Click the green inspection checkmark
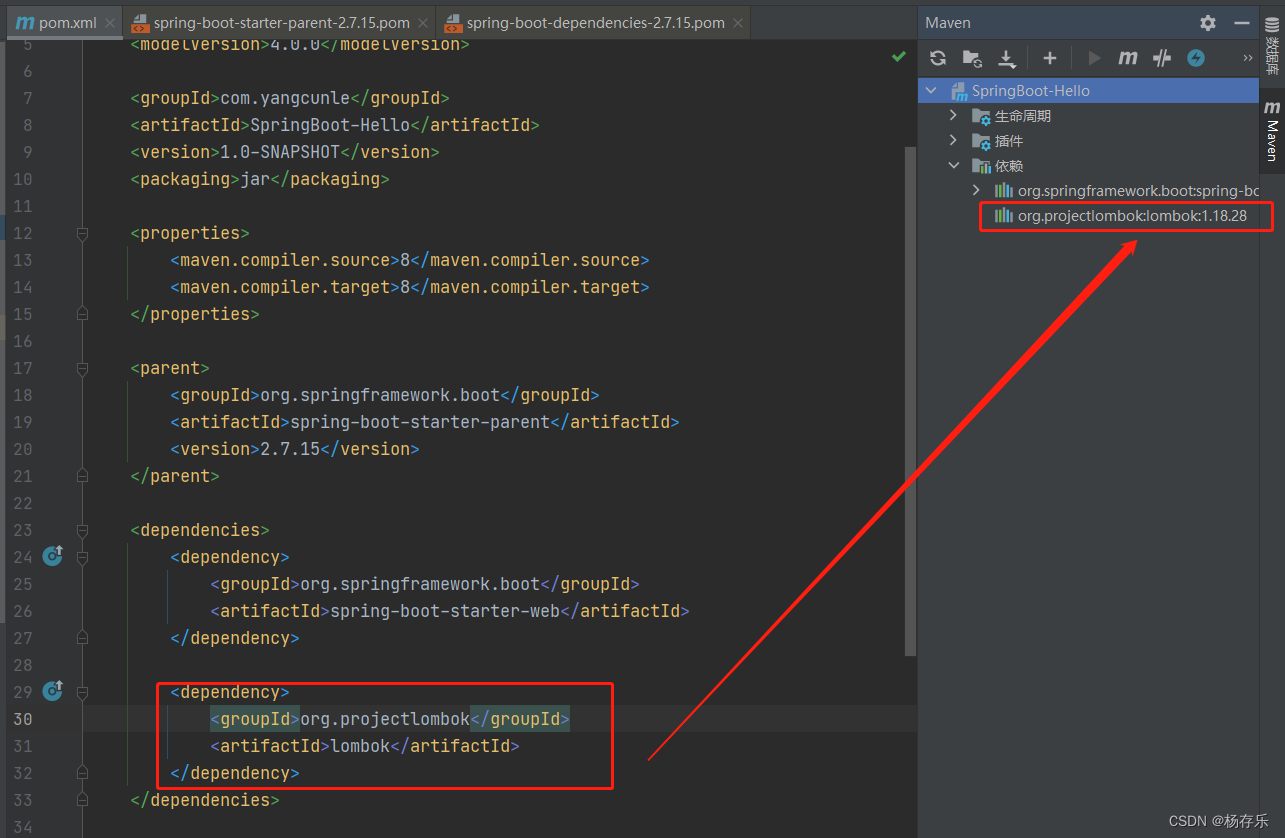Screen dimensions: 1285x838 (898, 58)
